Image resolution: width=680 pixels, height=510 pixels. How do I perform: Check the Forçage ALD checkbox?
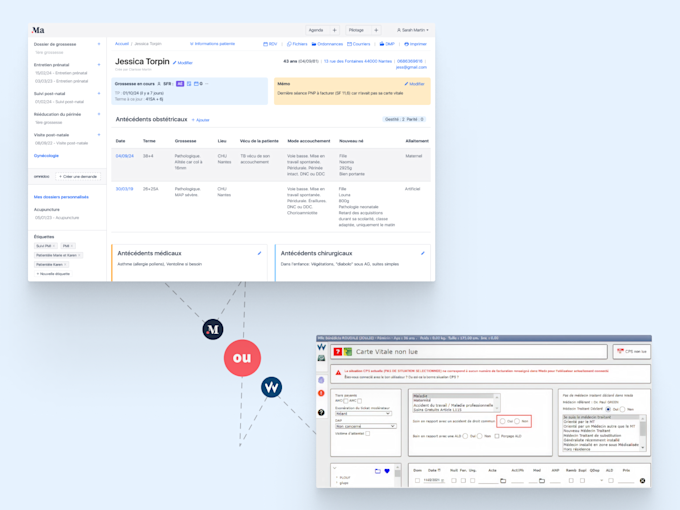tap(497, 436)
